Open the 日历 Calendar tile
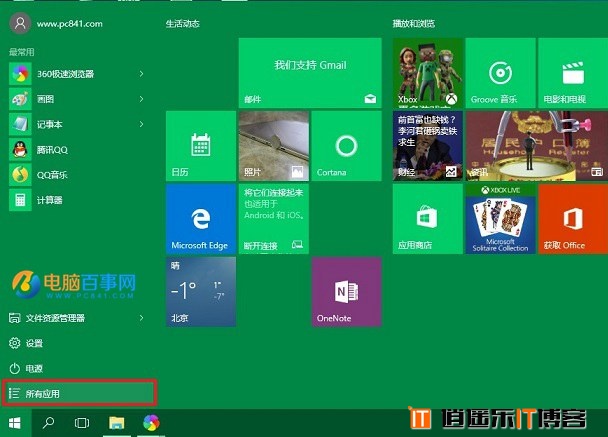The height and width of the screenshot is (437, 608). pos(201,146)
